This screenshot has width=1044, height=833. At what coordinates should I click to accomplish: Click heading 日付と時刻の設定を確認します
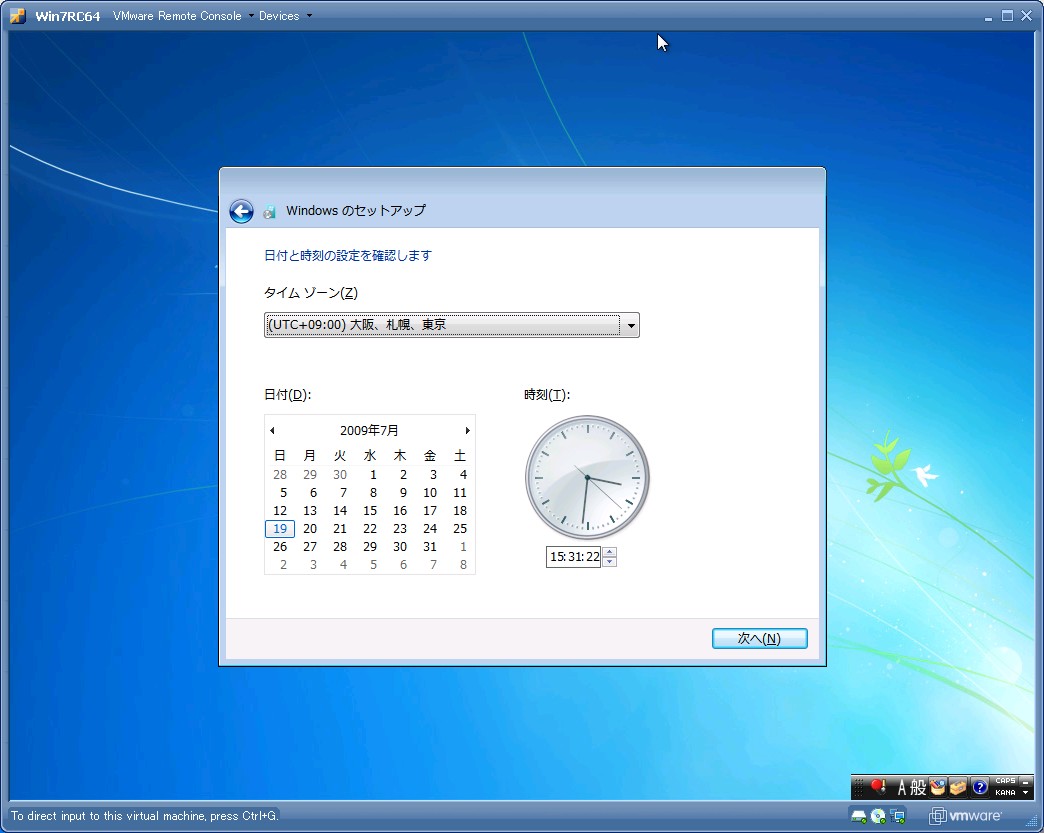pos(348,256)
